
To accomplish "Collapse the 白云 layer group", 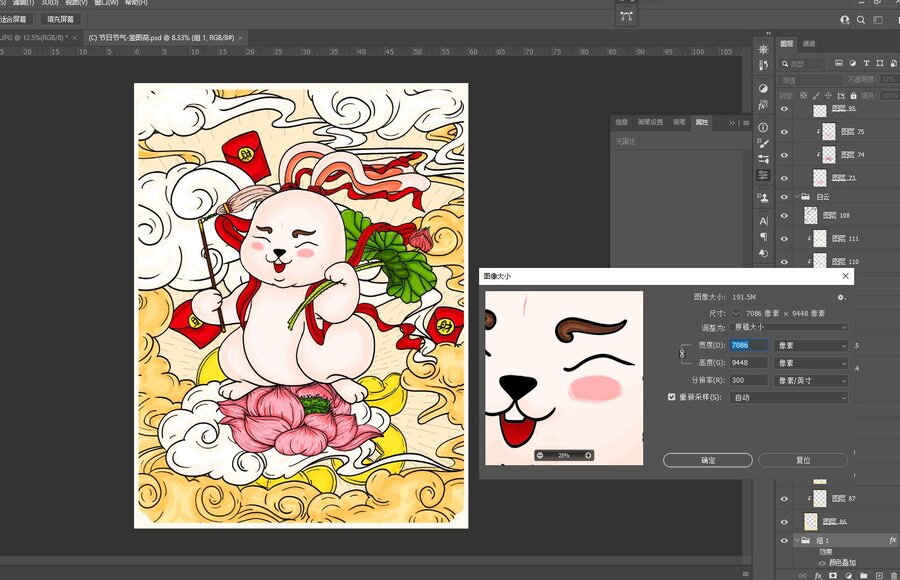I will (x=797, y=196).
